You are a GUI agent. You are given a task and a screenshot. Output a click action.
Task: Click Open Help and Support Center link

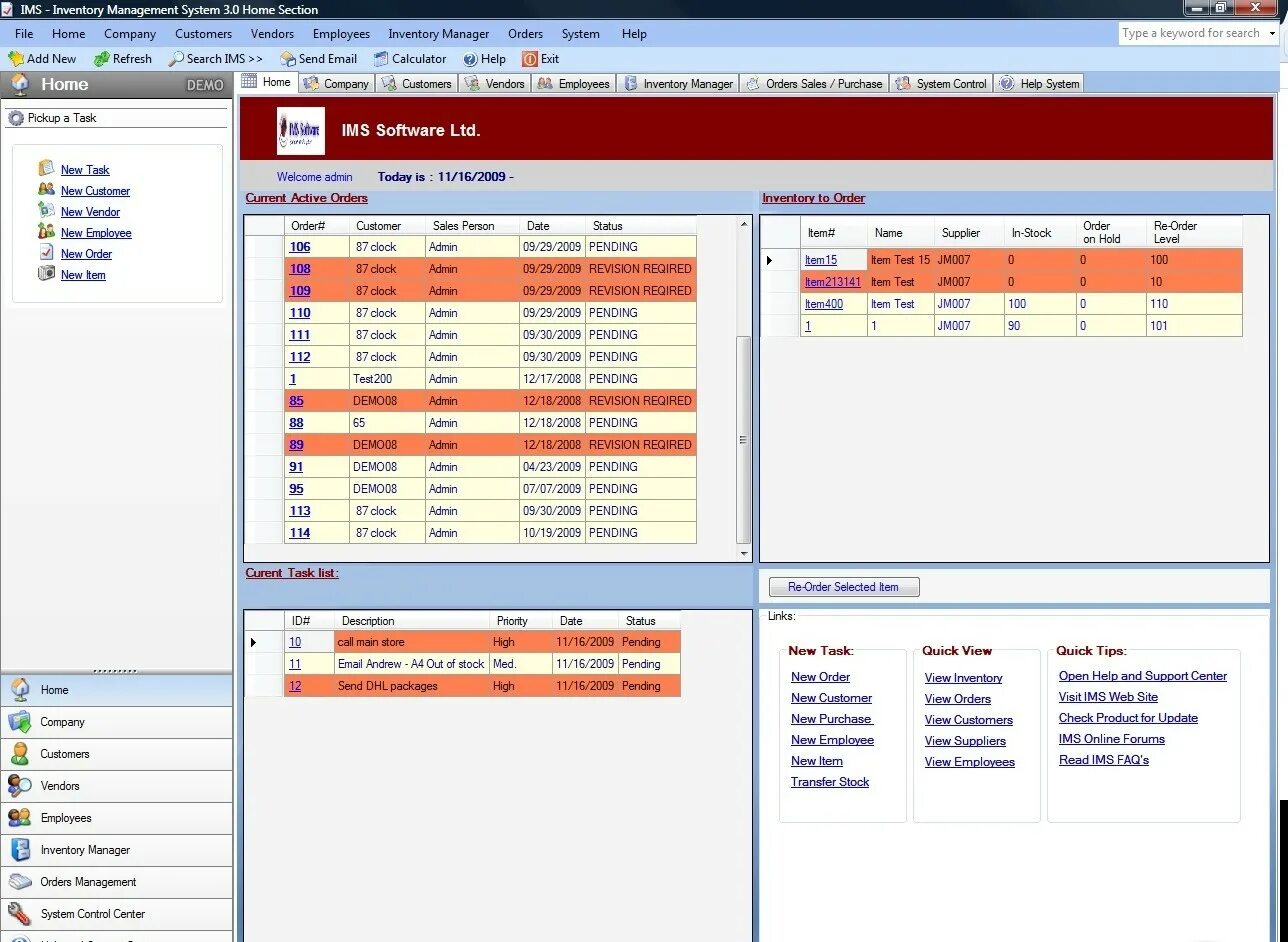coord(1143,676)
